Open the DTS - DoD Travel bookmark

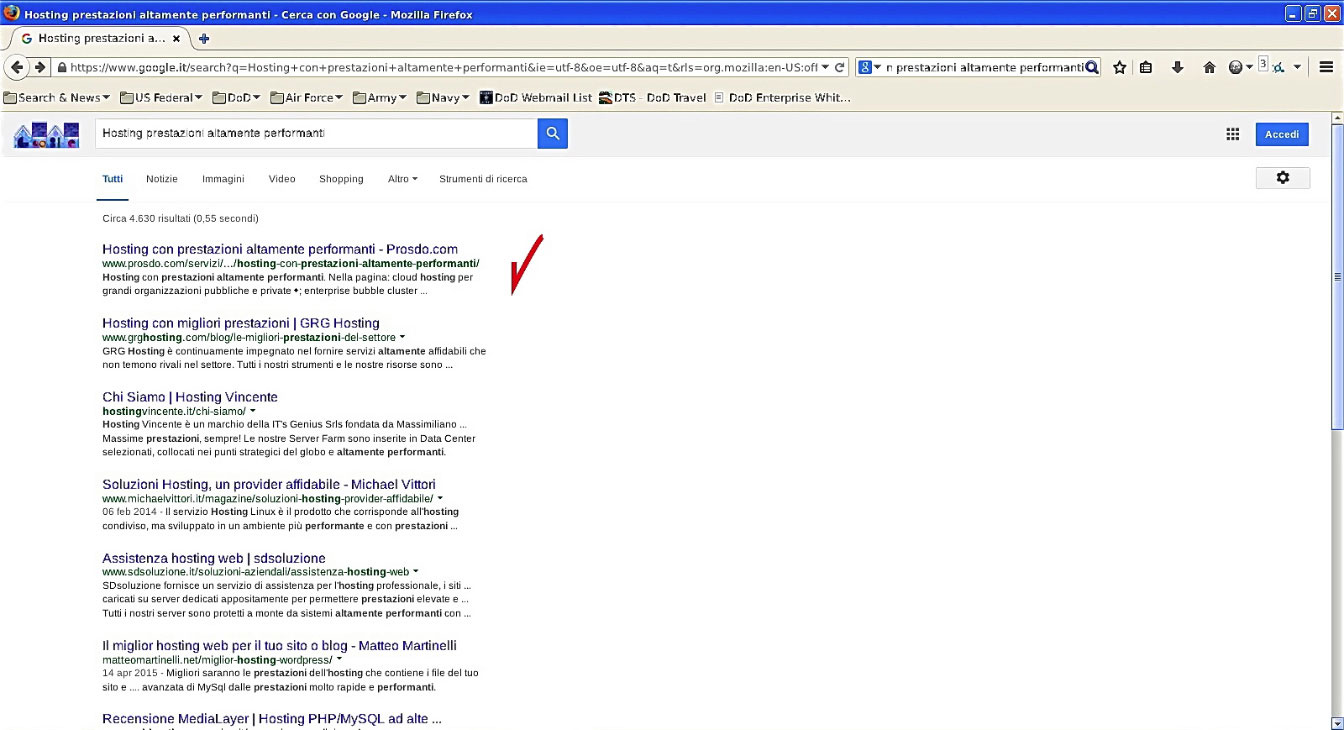(x=652, y=98)
